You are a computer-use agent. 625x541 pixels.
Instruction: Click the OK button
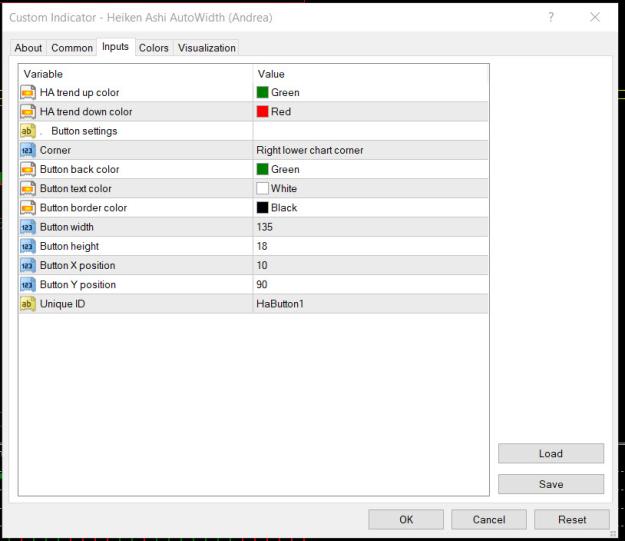pos(406,519)
